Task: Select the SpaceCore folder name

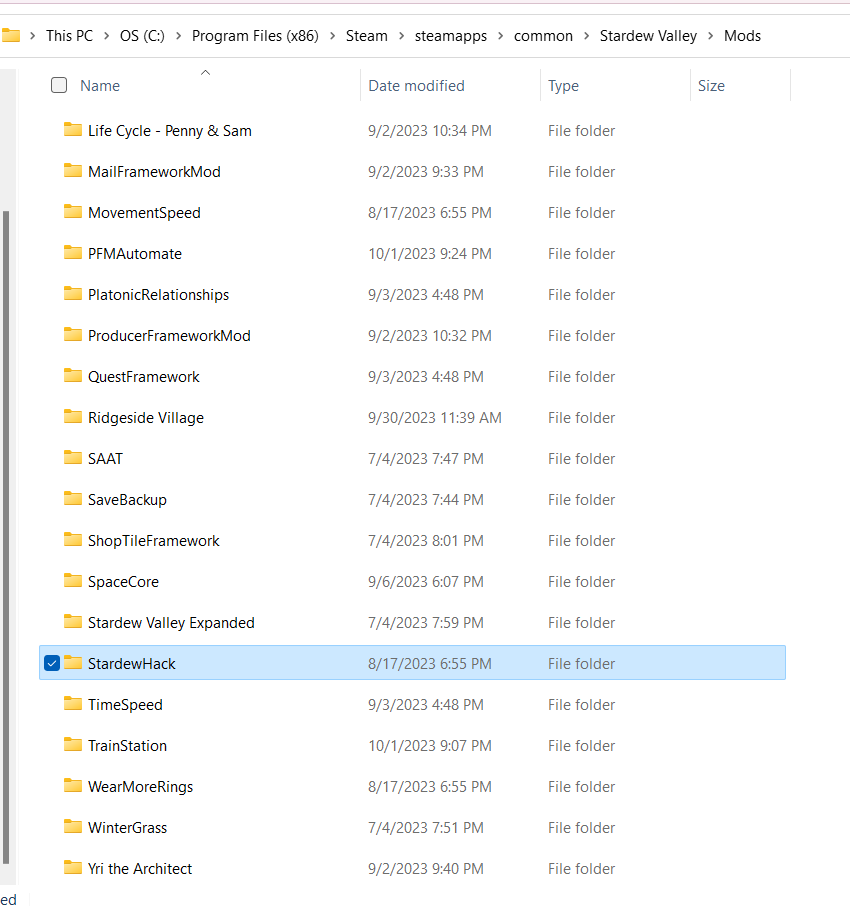Action: pyautogui.click(x=123, y=582)
